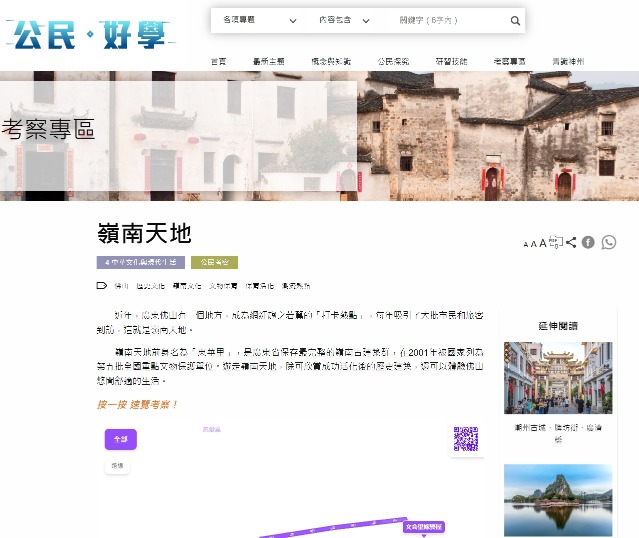Click the 嶺南天地 article title

[144, 233]
